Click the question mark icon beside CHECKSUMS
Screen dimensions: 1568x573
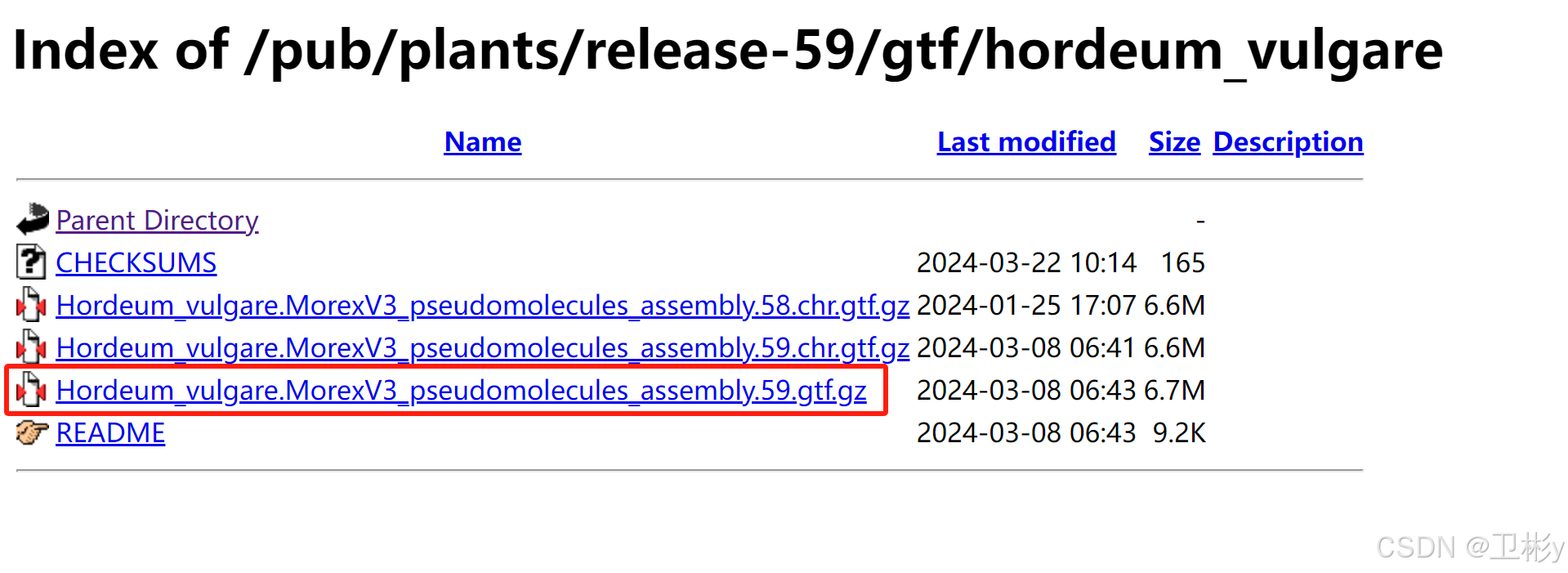29,262
